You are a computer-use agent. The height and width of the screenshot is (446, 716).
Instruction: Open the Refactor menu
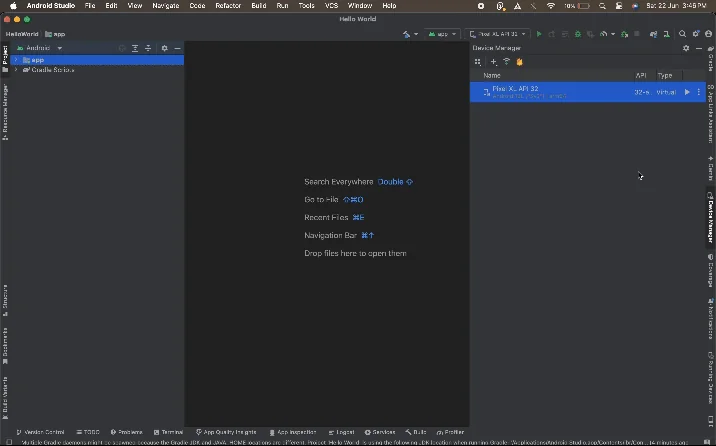228,5
